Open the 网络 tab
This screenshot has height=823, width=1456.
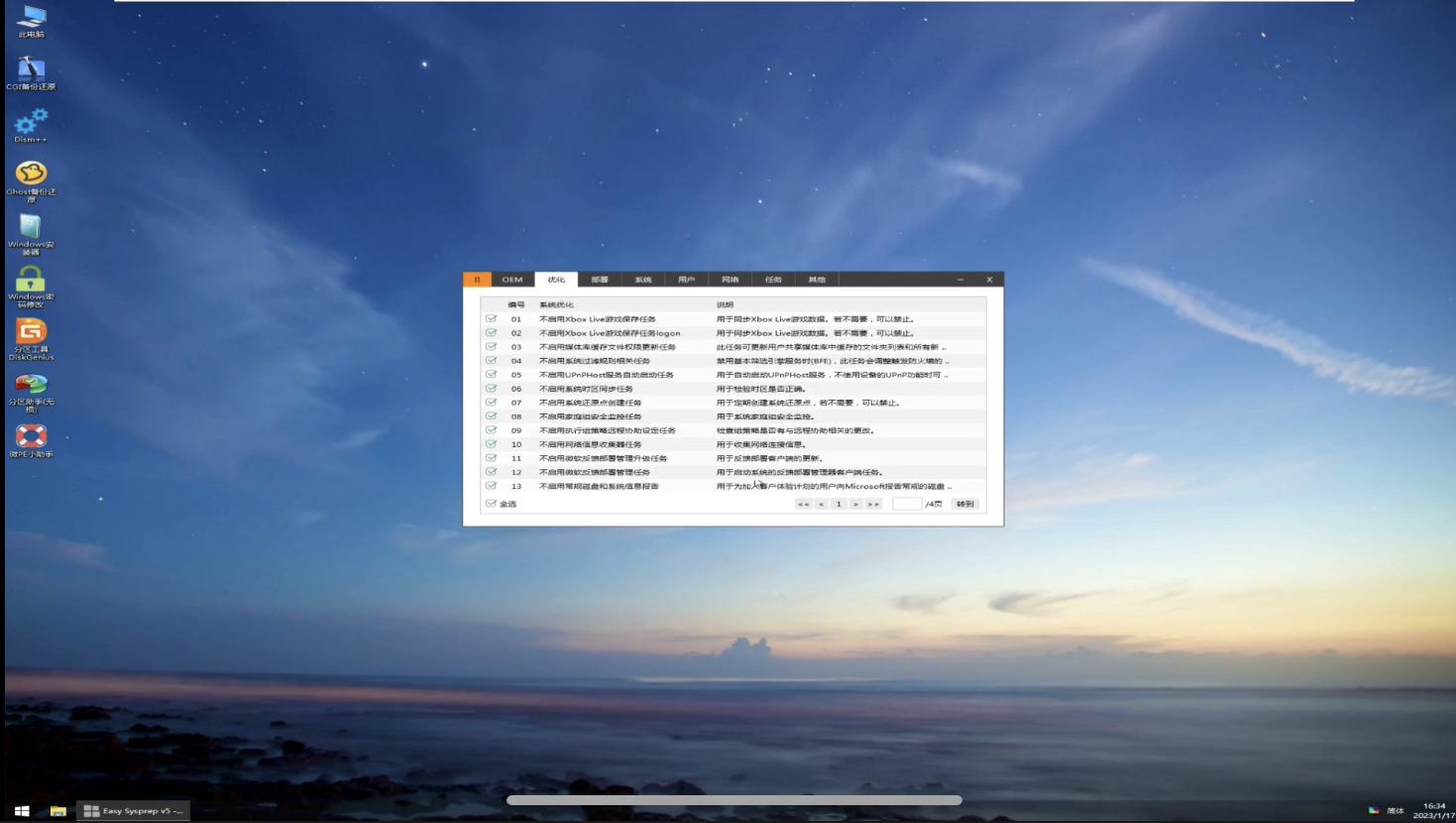pyautogui.click(x=730, y=280)
